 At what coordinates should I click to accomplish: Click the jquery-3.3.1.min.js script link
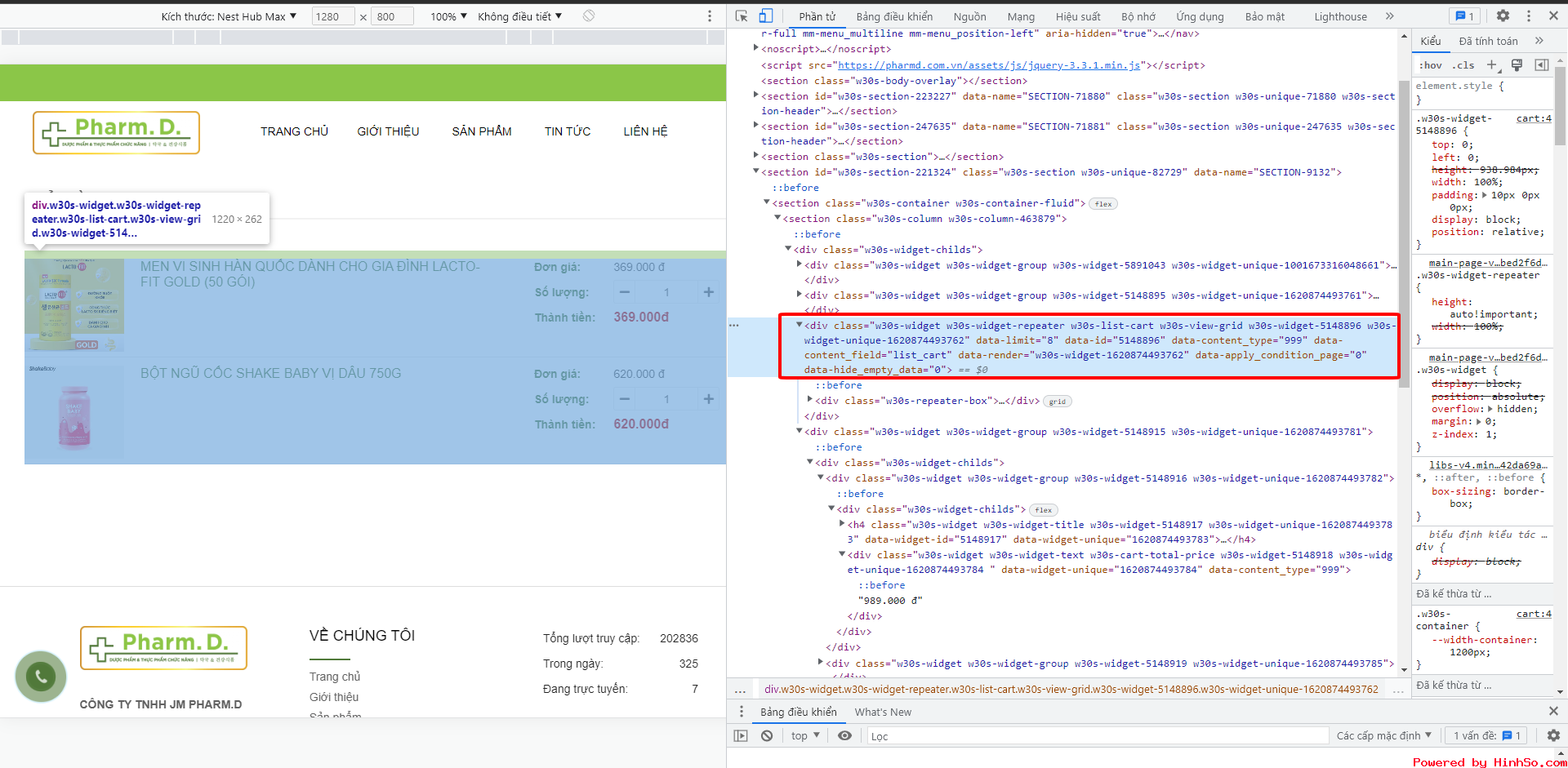(989, 65)
